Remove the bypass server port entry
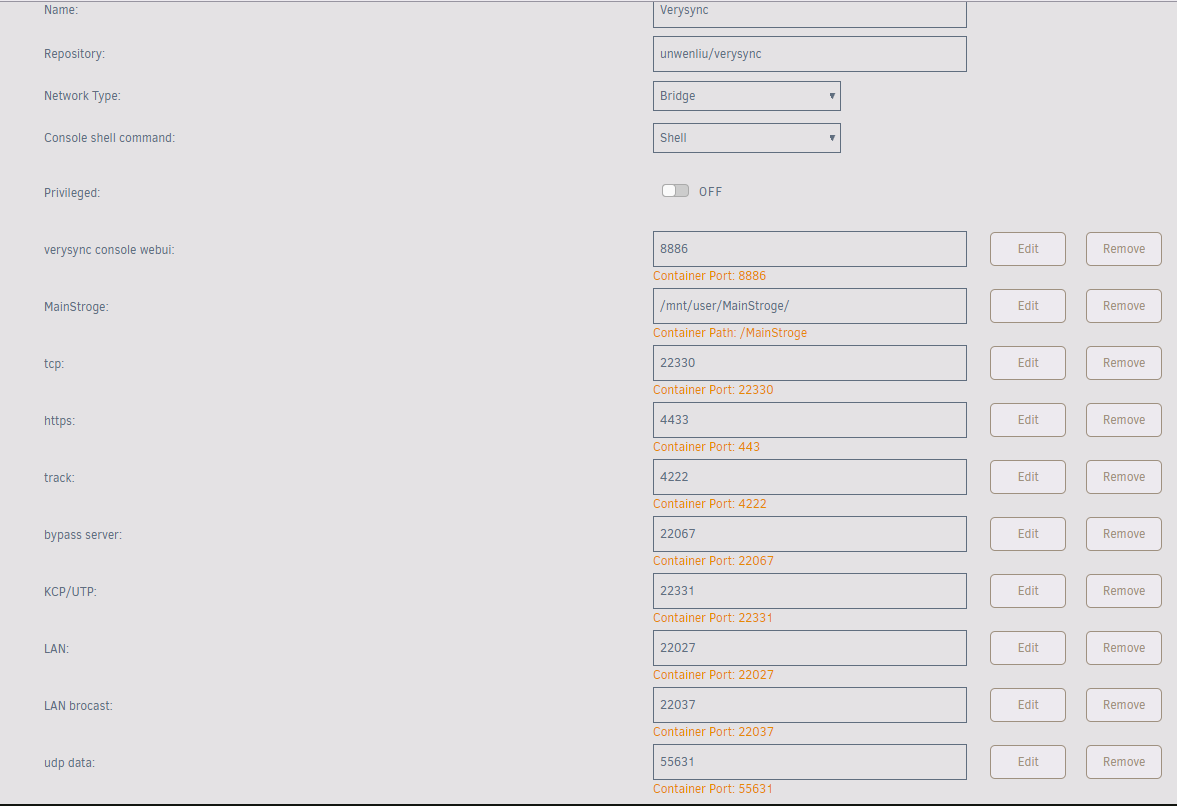This screenshot has width=1177, height=806. tap(1123, 534)
